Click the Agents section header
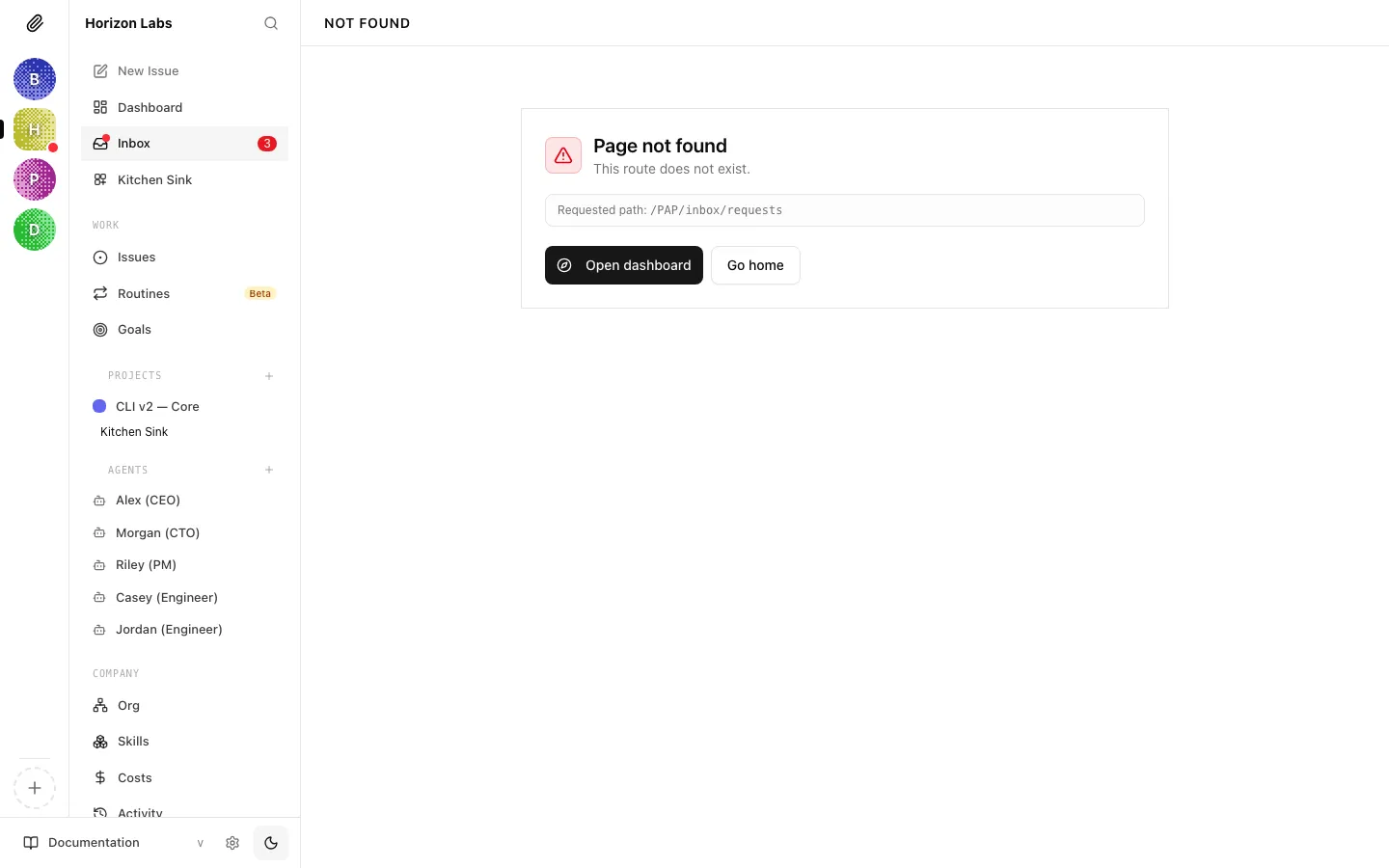 point(128,470)
